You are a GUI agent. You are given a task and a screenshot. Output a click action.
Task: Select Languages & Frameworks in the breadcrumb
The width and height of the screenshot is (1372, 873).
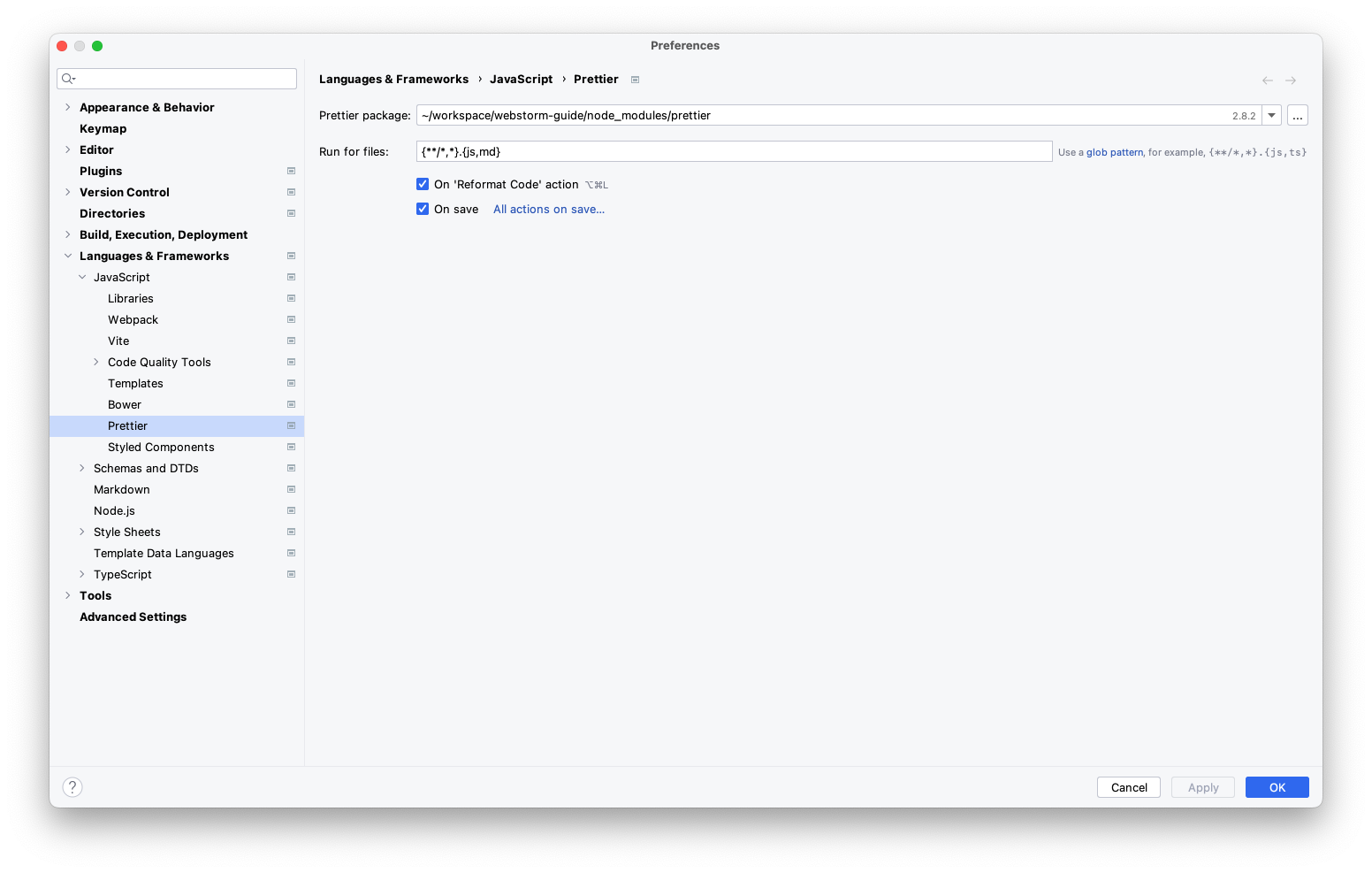[394, 79]
